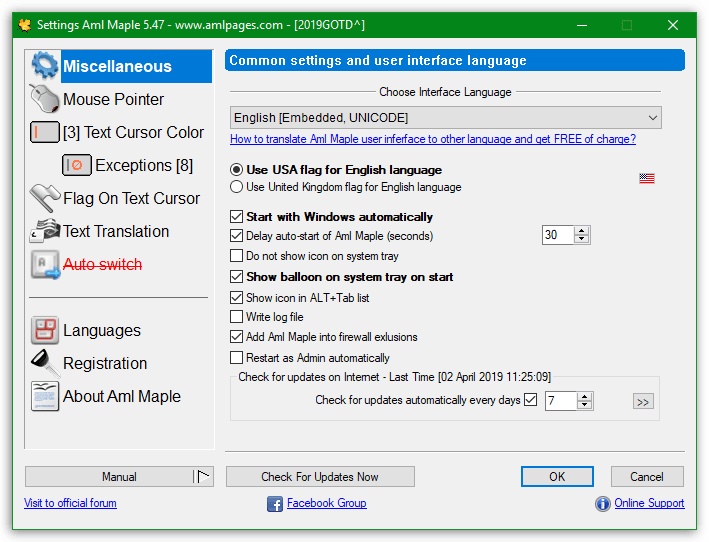Toggle Delay auto-start of Aml Maple checkbox
This screenshot has width=709, height=542.
coord(236,236)
